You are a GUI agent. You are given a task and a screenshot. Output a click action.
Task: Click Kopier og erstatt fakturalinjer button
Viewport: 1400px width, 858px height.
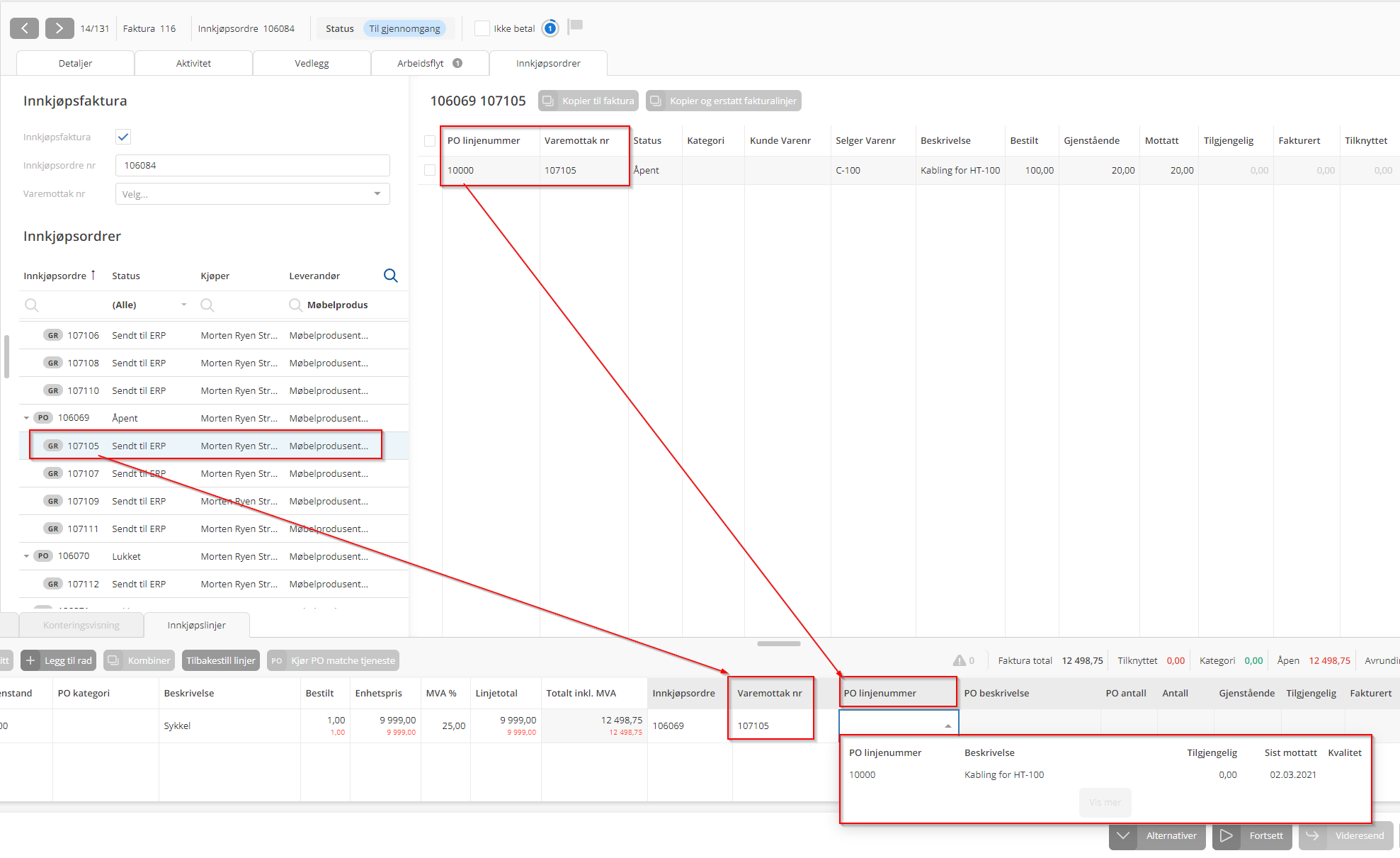pos(723,101)
